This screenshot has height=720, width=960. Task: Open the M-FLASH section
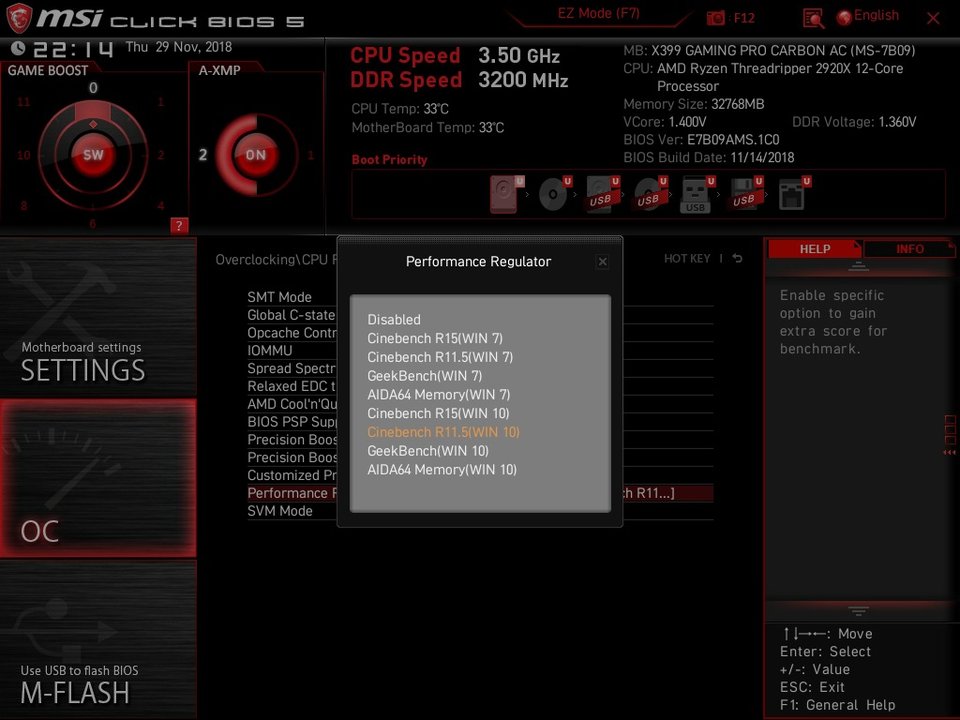[x=98, y=640]
